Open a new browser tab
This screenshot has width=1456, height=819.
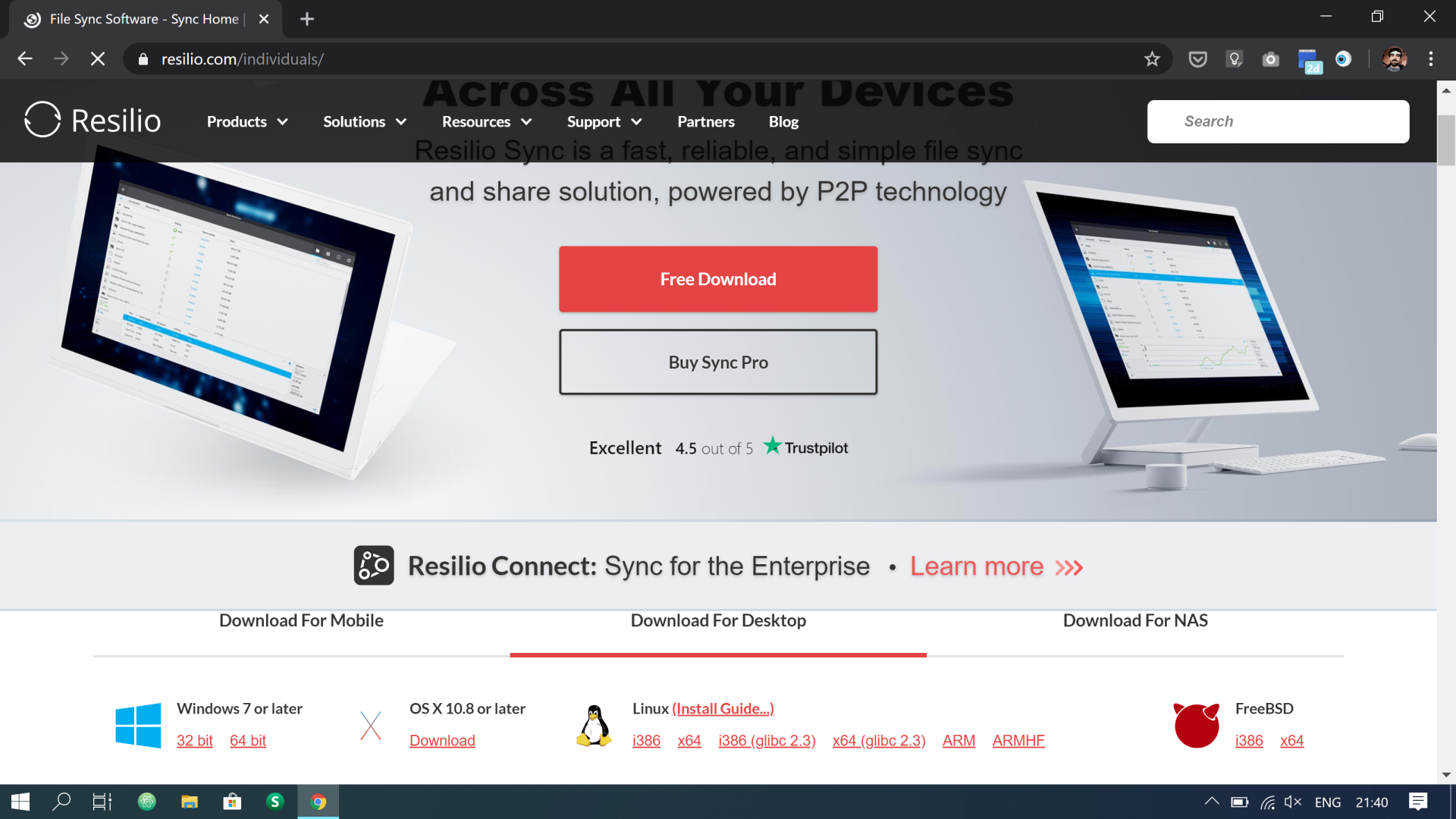(307, 19)
